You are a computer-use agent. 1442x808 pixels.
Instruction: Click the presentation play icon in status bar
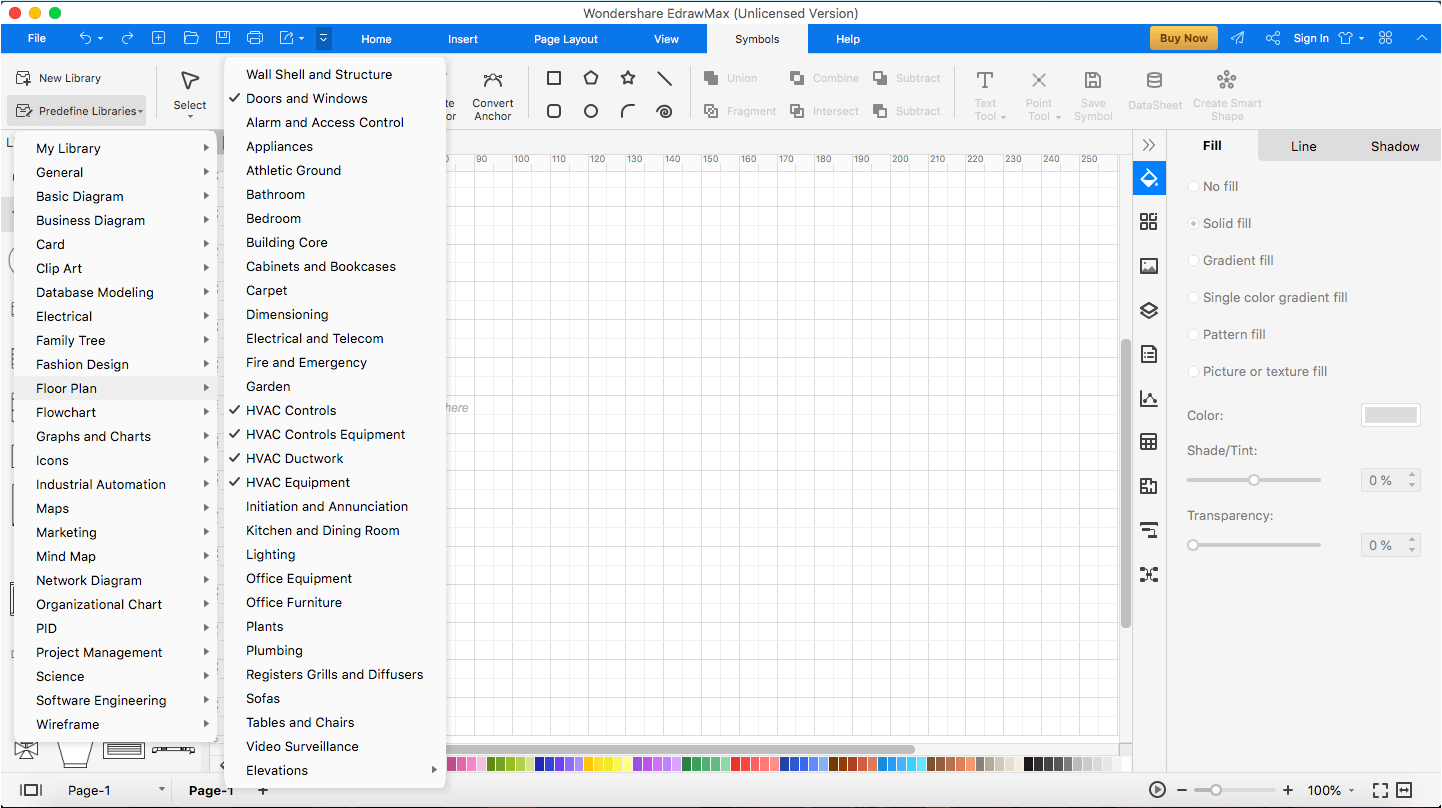[1158, 790]
